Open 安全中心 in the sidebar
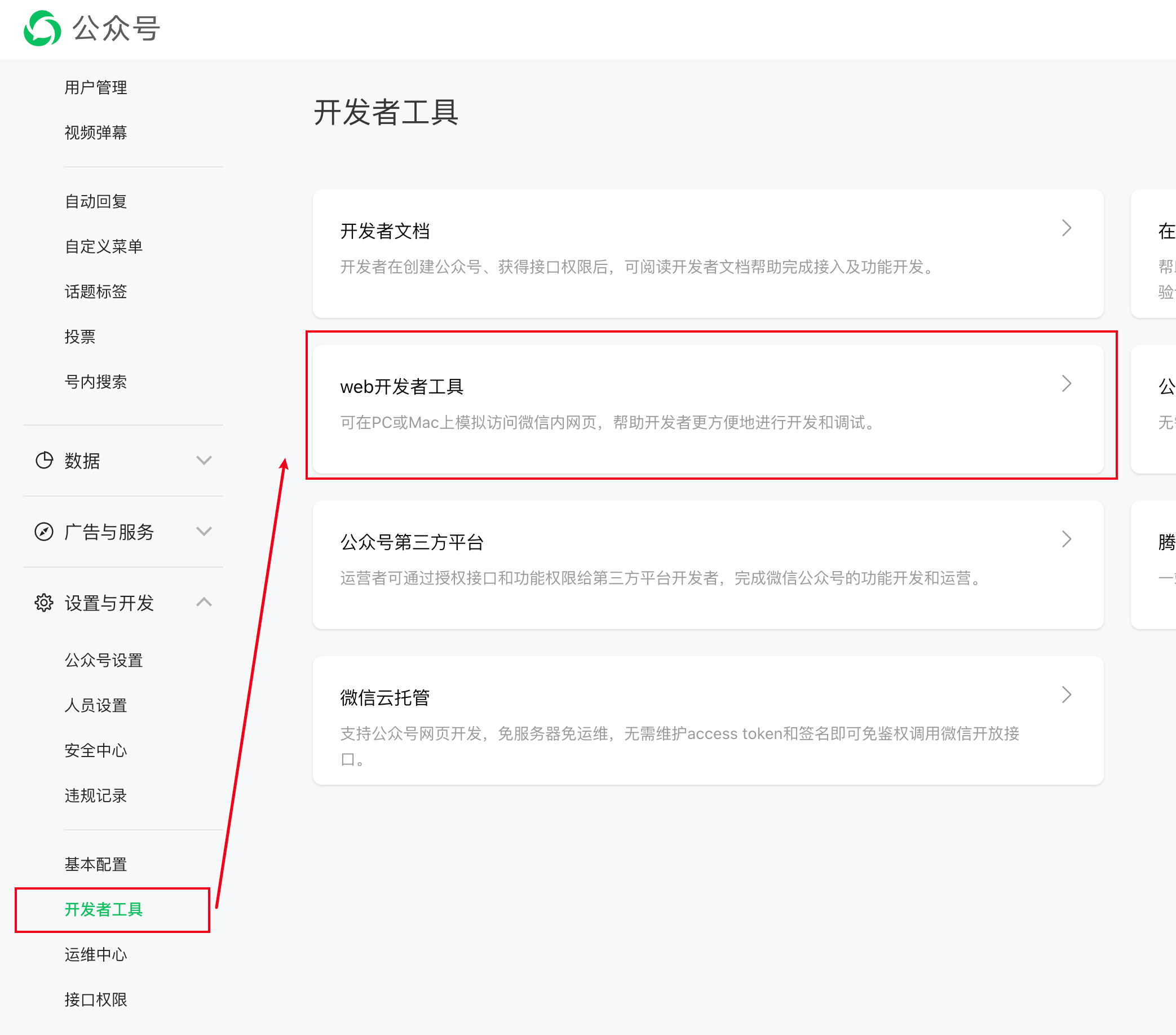The width and height of the screenshot is (1176, 1035). 95,750
